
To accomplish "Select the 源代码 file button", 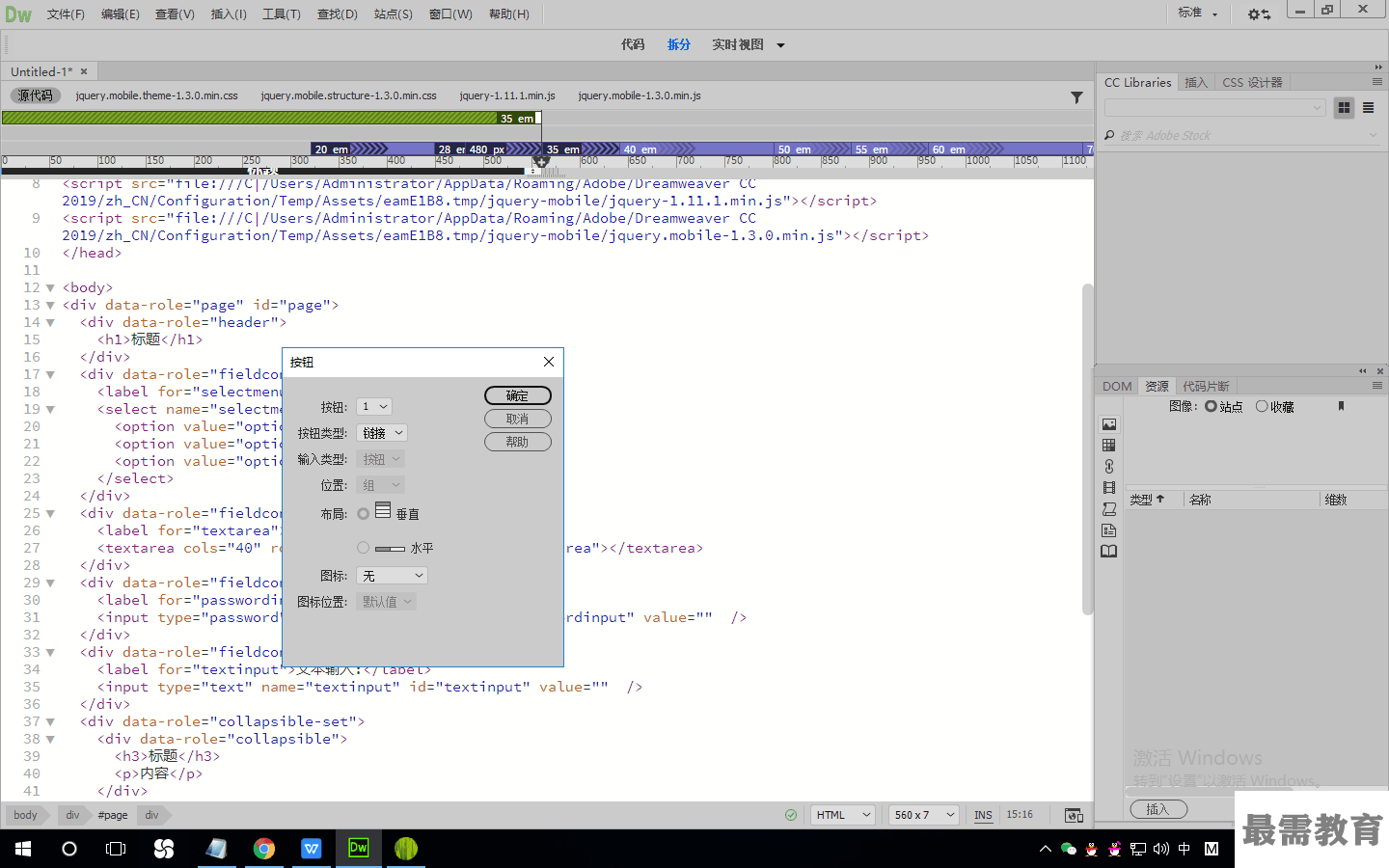I will tap(35, 95).
